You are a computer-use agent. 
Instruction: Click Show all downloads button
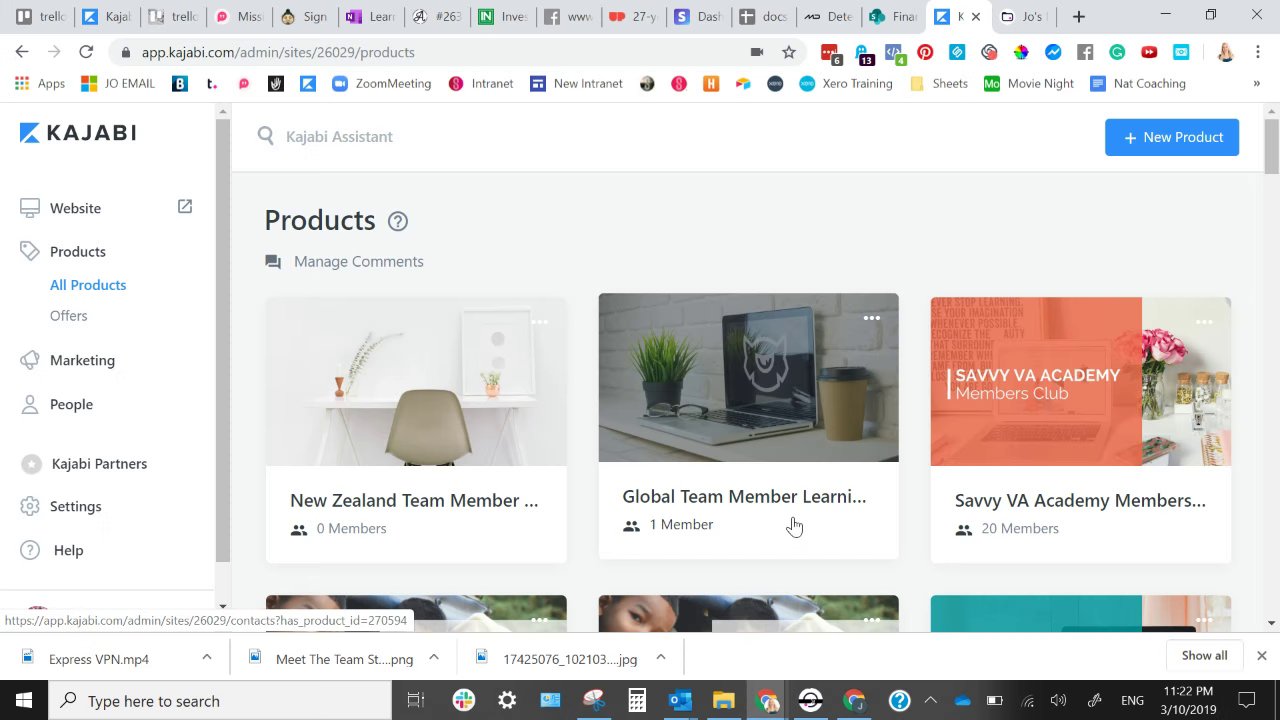[x=1204, y=656]
